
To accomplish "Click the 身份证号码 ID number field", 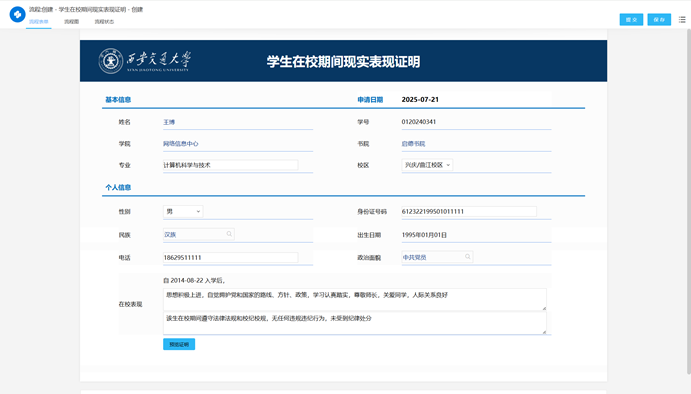I will 469,212.
